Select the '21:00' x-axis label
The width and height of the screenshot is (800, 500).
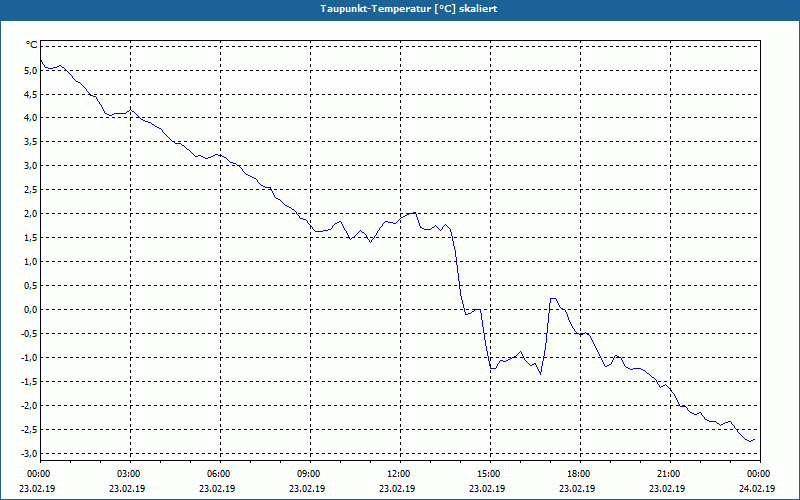pos(668,474)
